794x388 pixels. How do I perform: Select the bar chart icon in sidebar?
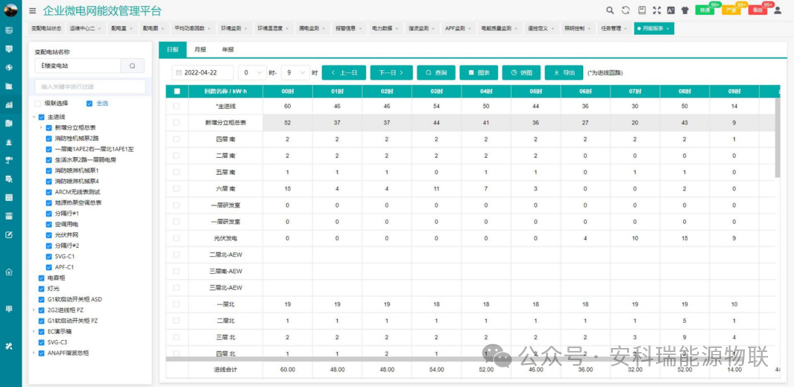point(9,105)
